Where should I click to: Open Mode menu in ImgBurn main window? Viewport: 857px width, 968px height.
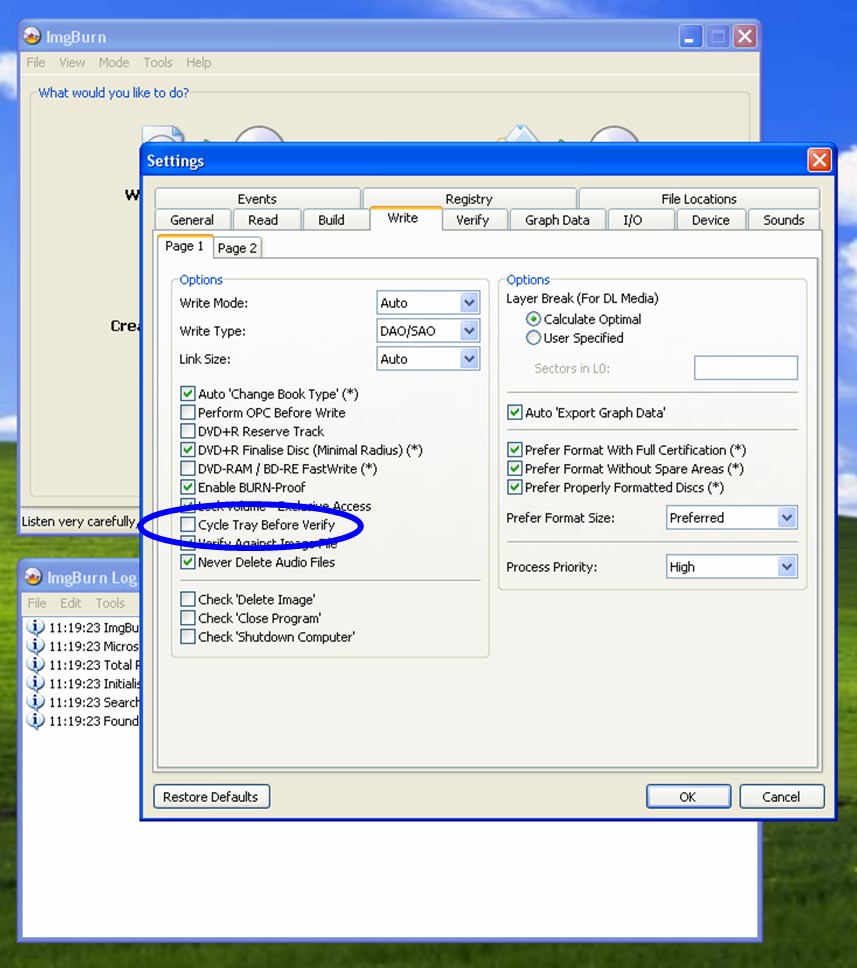pyautogui.click(x=114, y=62)
